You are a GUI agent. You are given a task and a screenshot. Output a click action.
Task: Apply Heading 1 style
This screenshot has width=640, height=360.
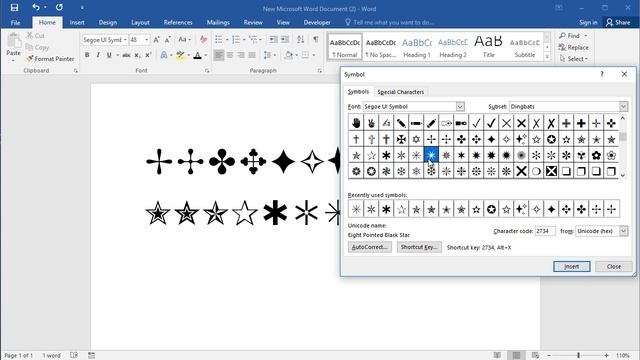coord(417,47)
